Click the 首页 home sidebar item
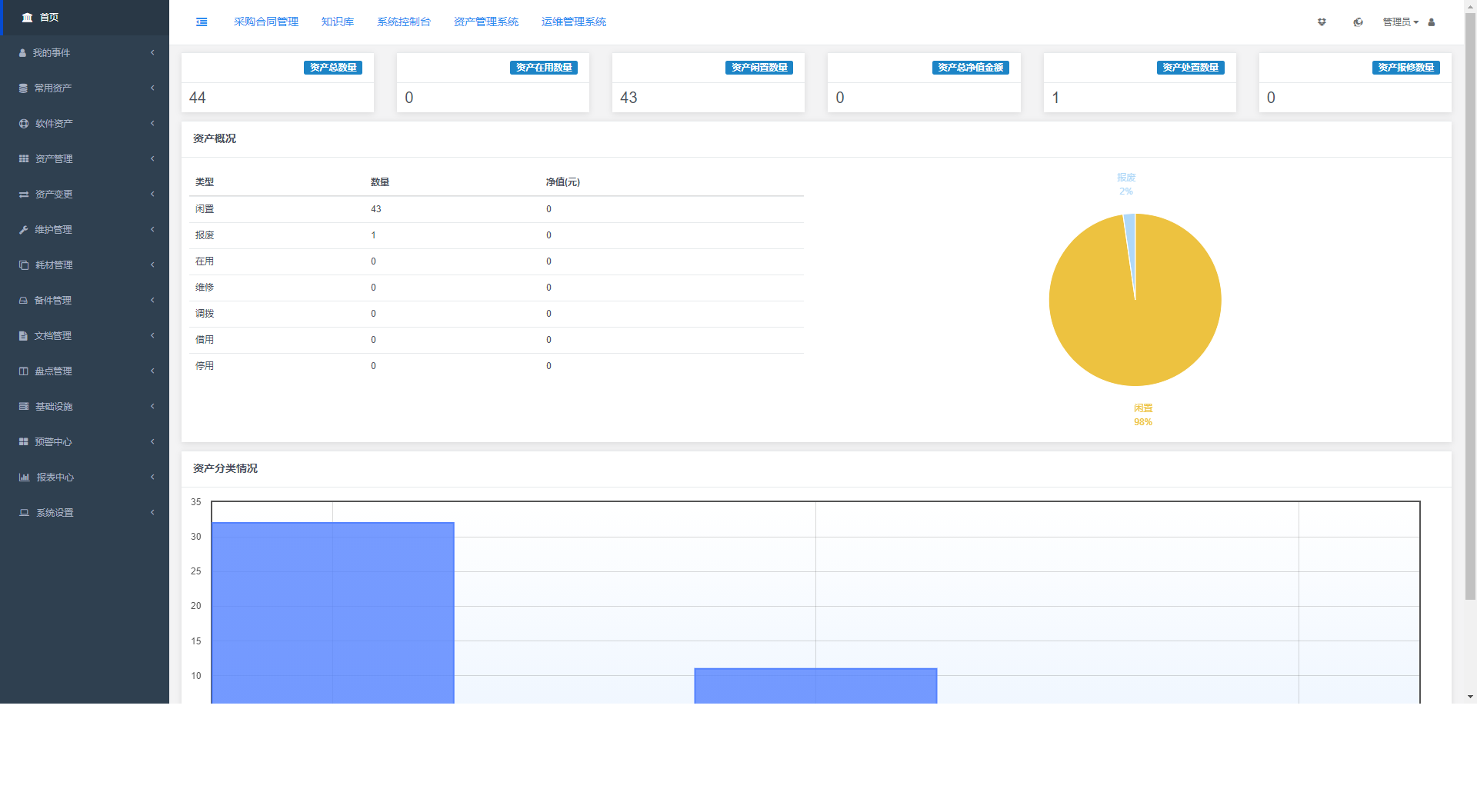1477x812 pixels. click(x=49, y=18)
